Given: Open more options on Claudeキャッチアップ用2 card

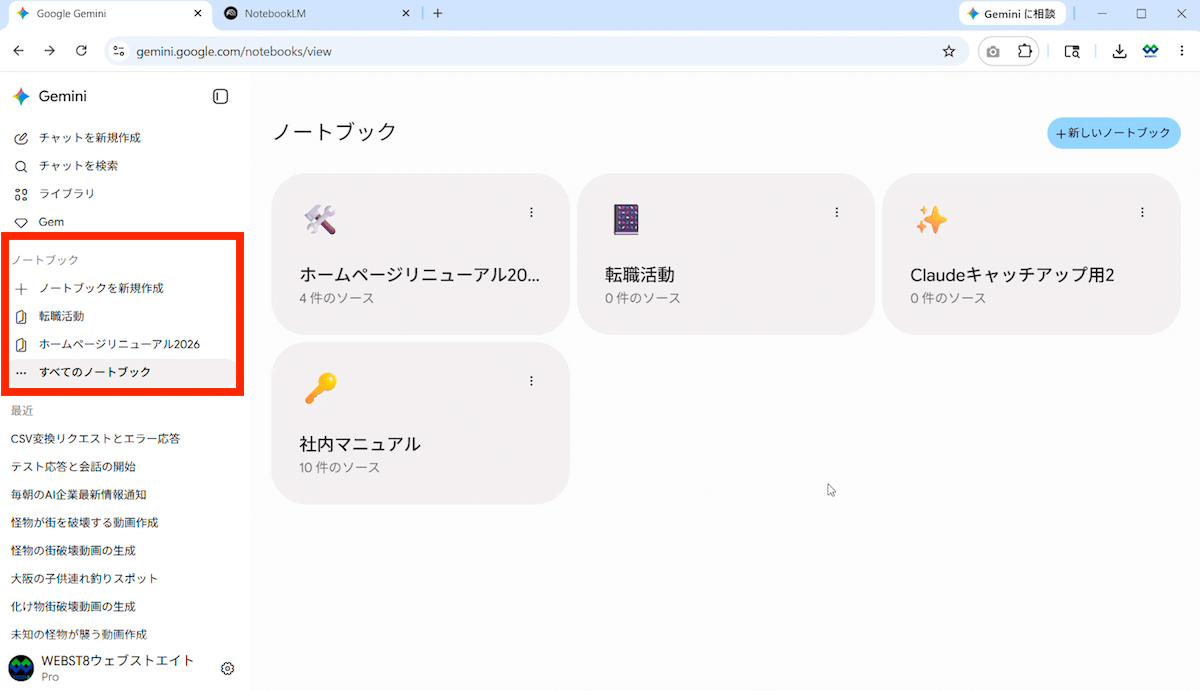Looking at the screenshot, I should (1142, 212).
